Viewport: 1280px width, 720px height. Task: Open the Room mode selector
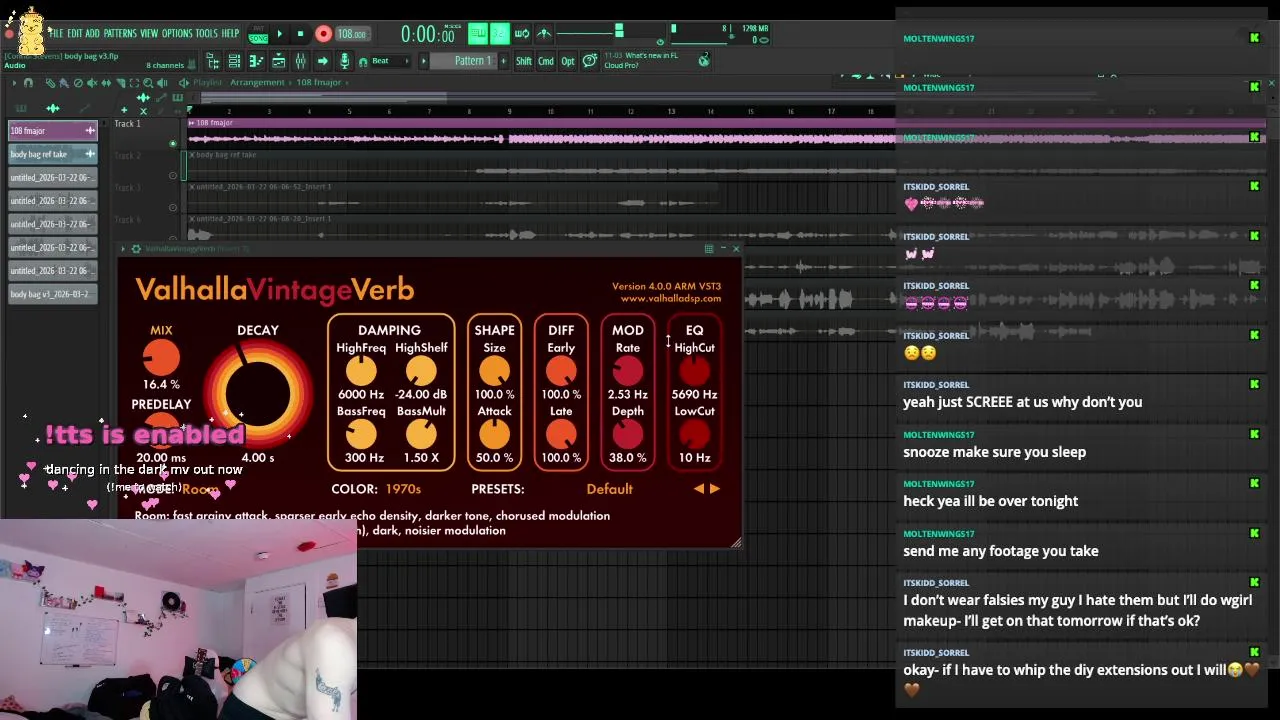click(200, 489)
